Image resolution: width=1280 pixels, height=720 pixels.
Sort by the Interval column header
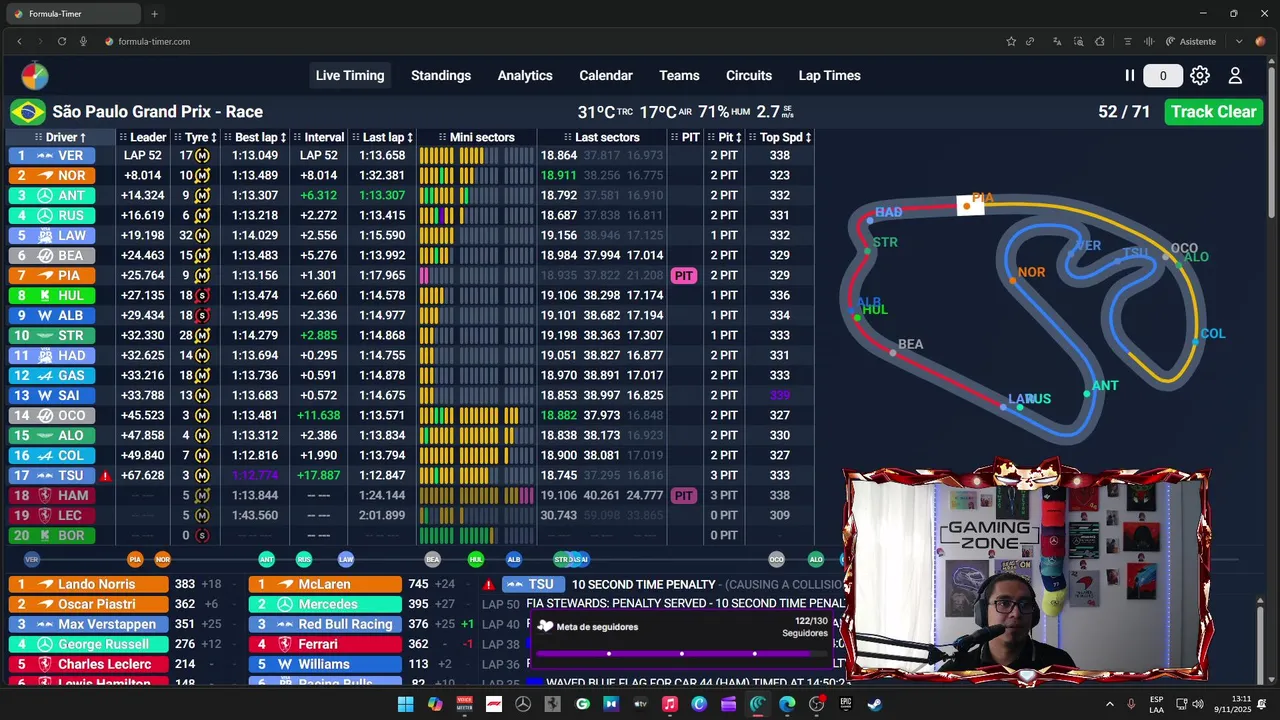tap(318, 137)
